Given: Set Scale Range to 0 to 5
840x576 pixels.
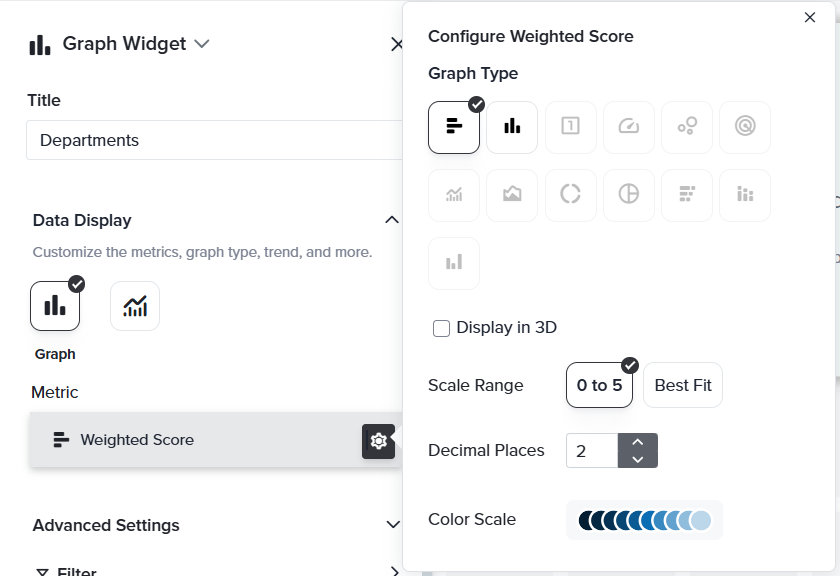Looking at the screenshot, I should (599, 385).
